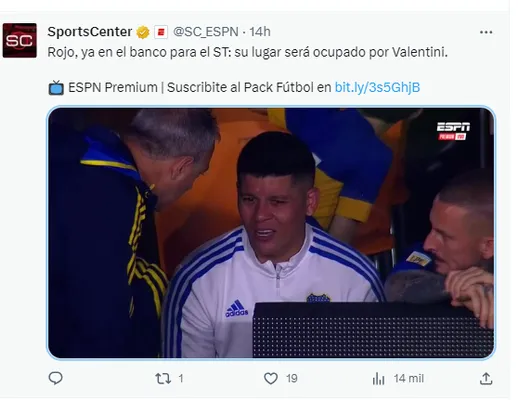Open the @SC_ESPN handle link
520x400 pixels.
(206, 32)
